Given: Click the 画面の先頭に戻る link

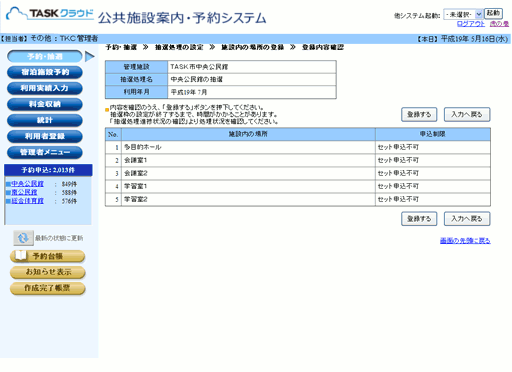Looking at the screenshot, I should (465, 241).
